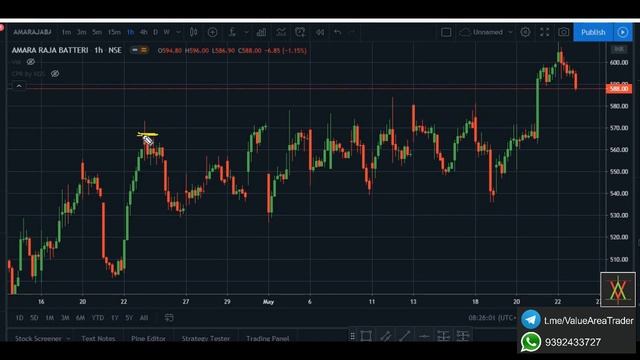Set date range to 6M
The image size is (640, 360).
click(x=80, y=318)
